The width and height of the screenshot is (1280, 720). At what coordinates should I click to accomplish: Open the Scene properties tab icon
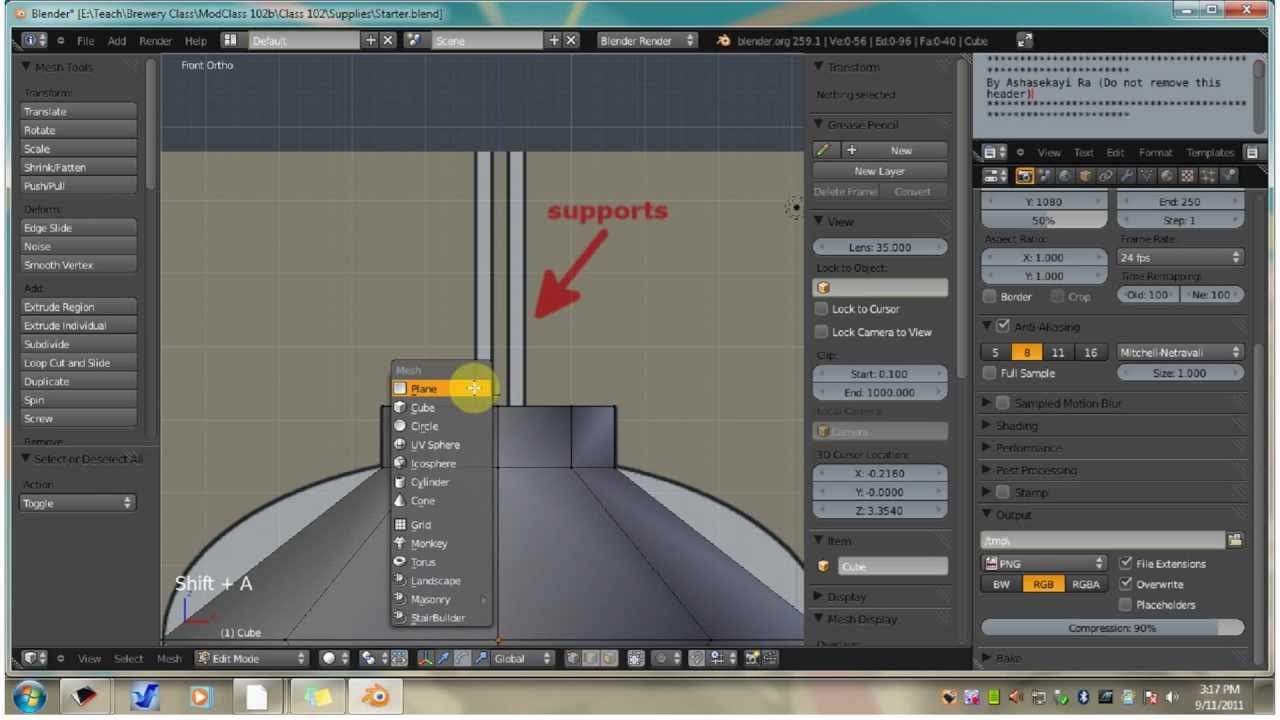[x=1046, y=176]
